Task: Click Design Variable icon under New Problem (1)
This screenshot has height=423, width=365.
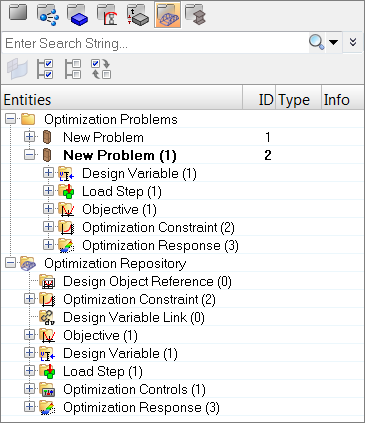Action: click(66, 173)
